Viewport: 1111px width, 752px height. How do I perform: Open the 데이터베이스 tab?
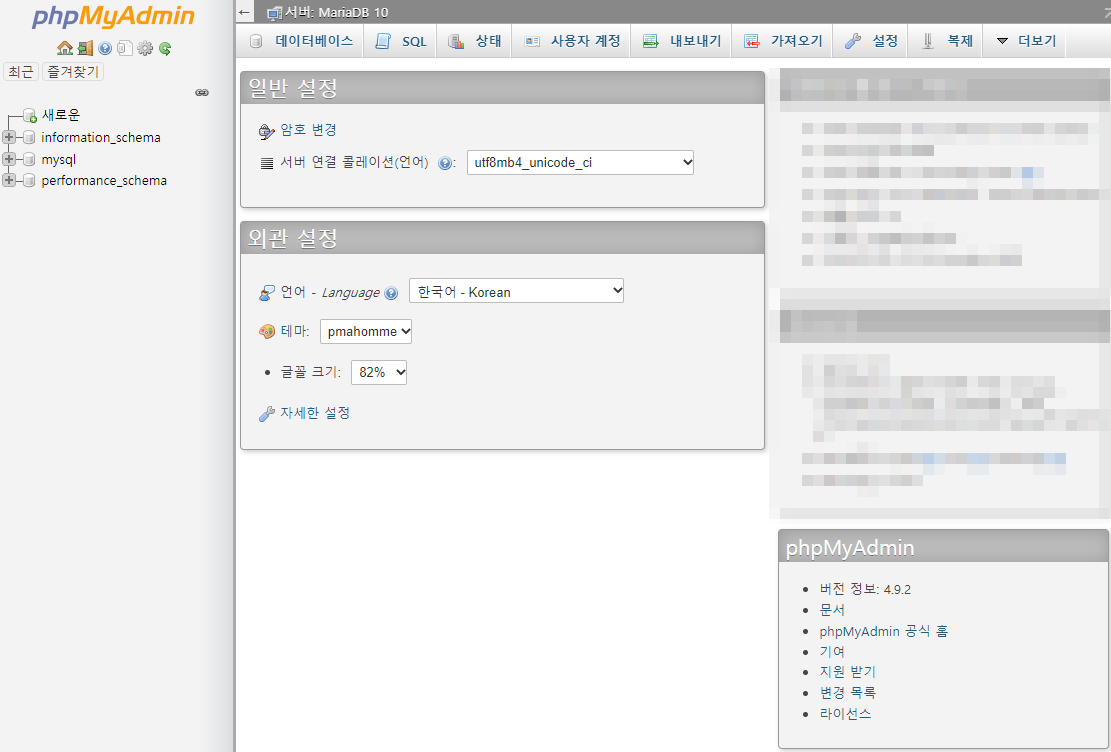coord(301,41)
